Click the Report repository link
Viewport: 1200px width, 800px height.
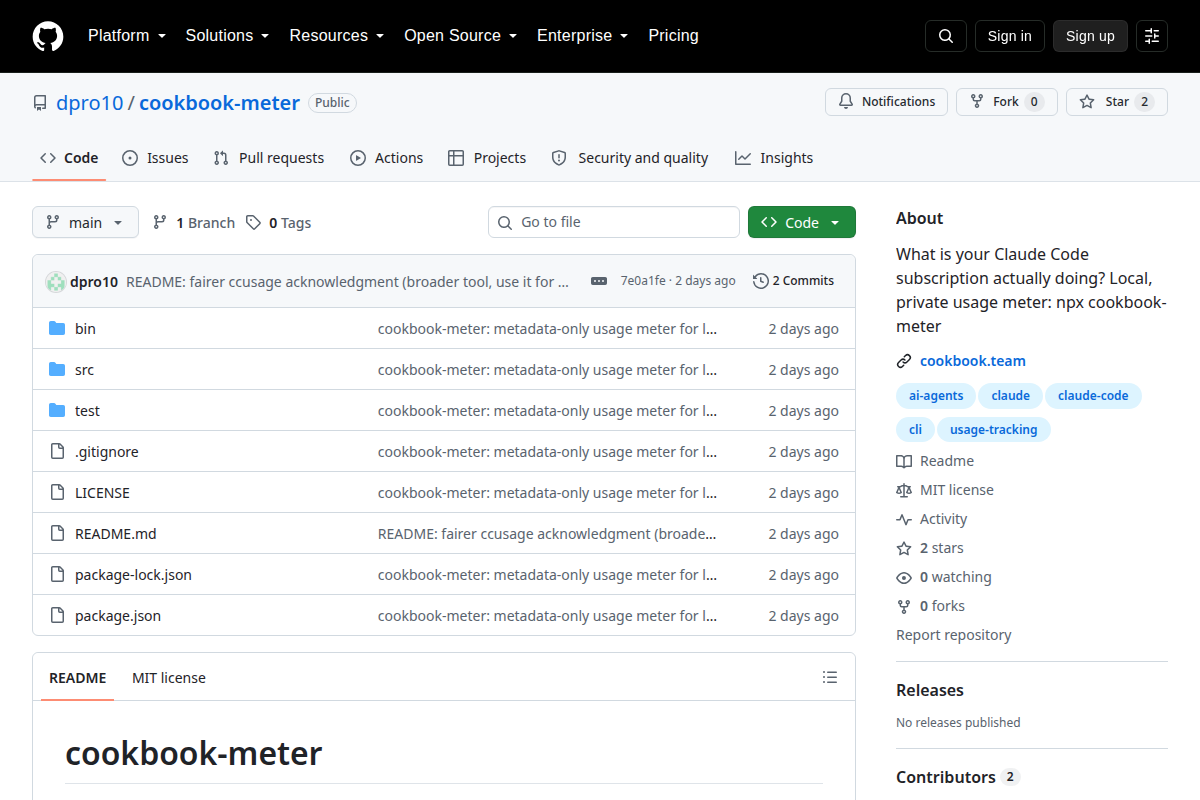(954, 635)
